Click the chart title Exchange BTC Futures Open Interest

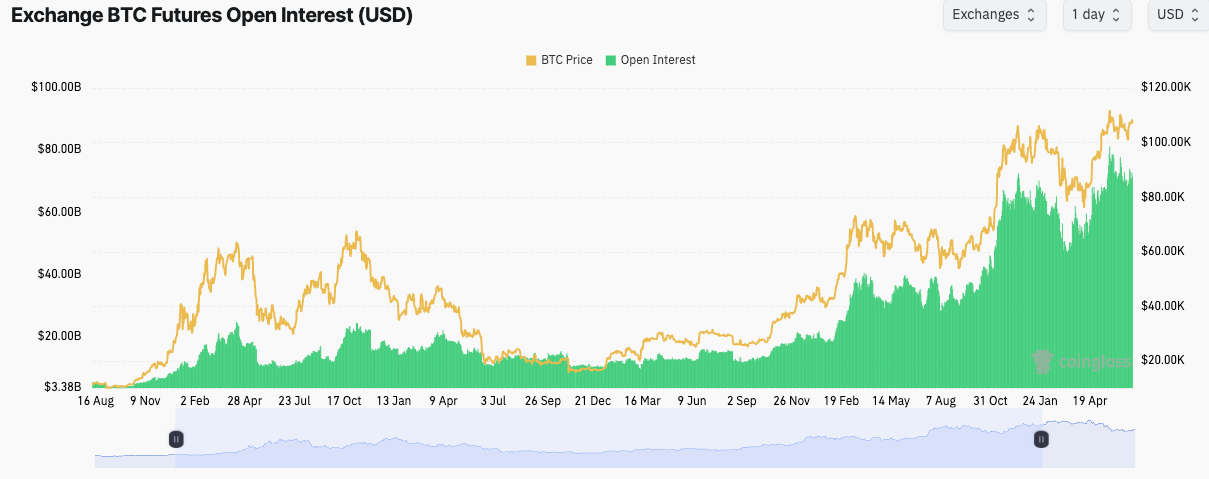click(211, 16)
